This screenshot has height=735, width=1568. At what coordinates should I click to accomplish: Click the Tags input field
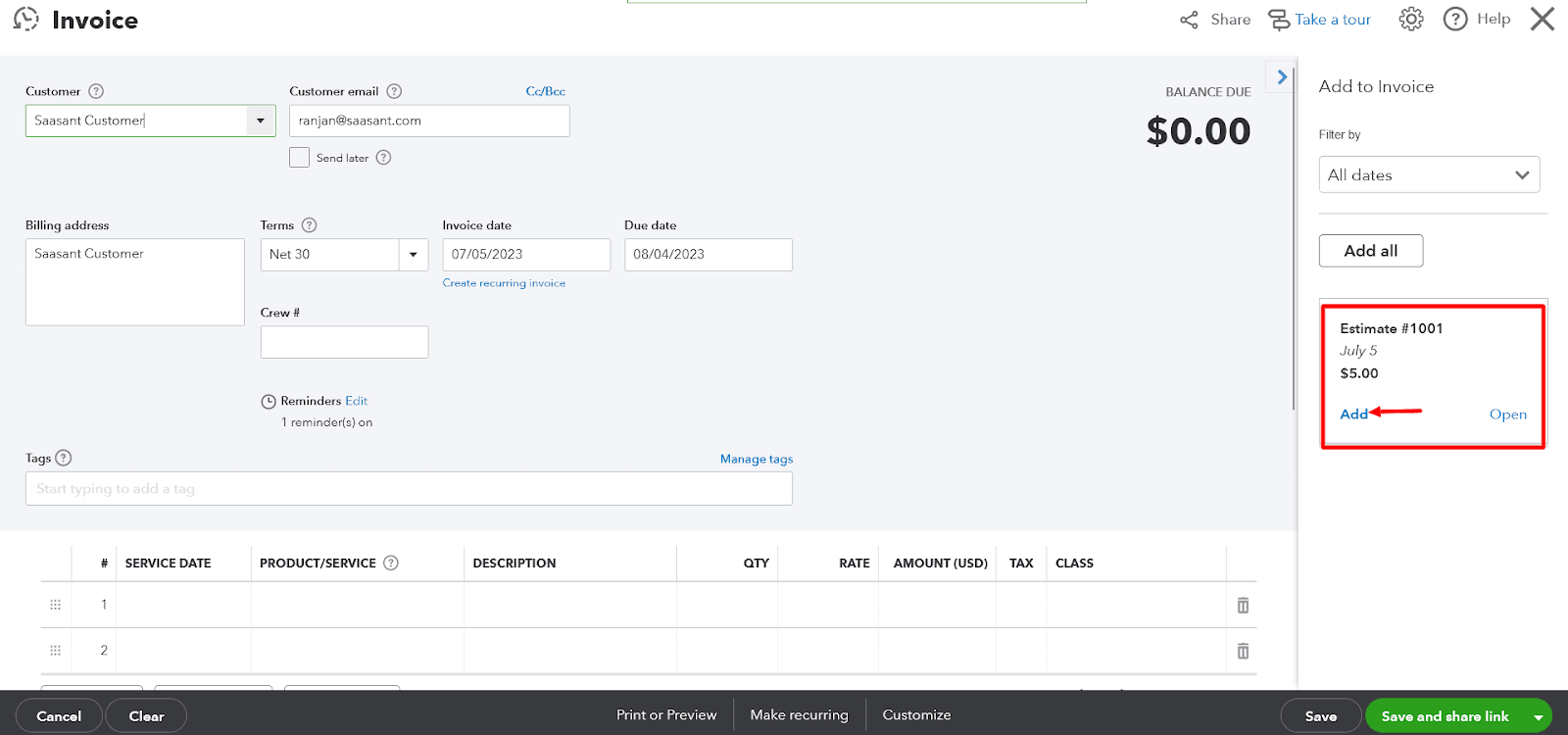(x=409, y=489)
